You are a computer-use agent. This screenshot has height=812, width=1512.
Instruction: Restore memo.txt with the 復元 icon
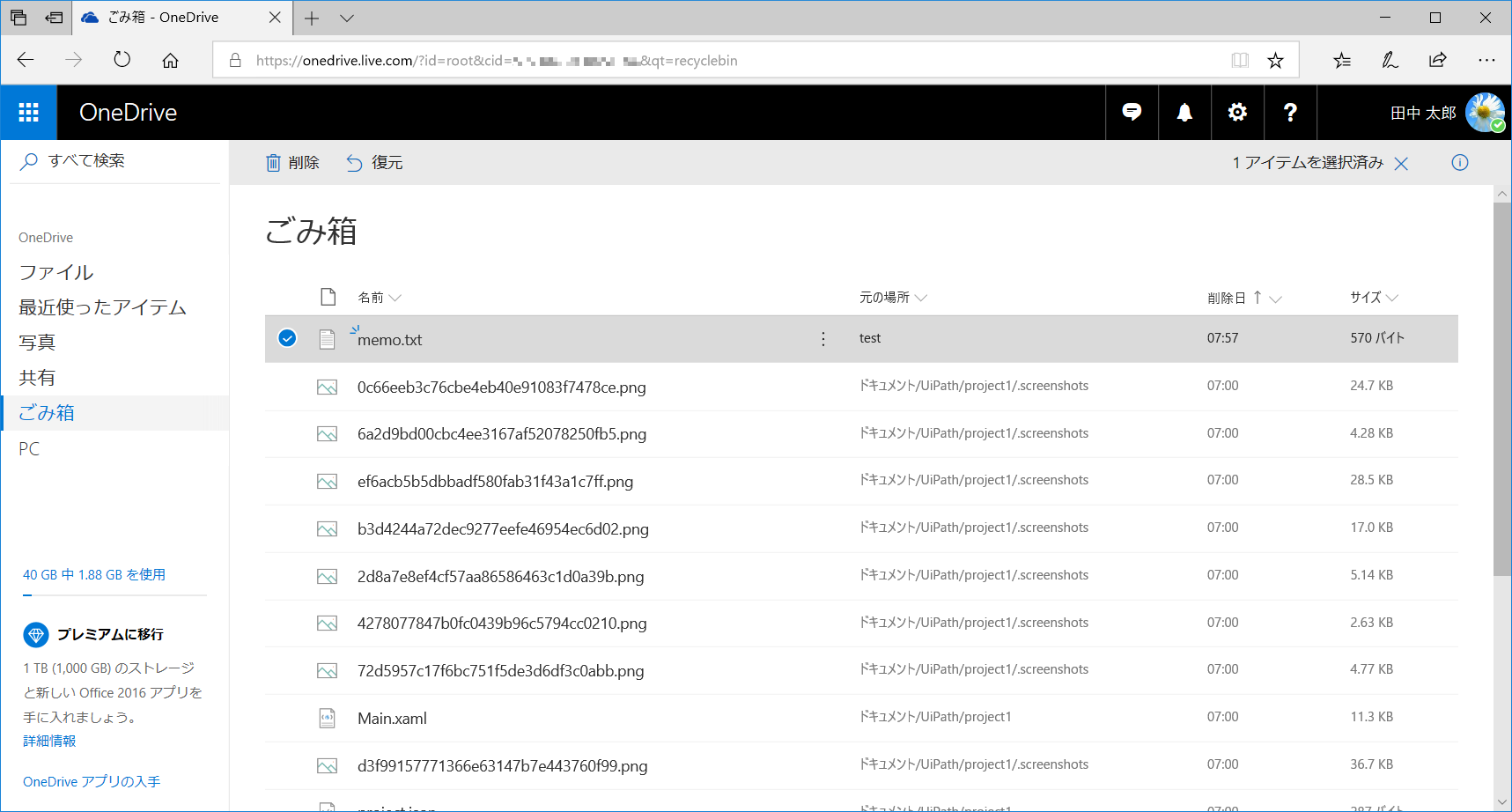pos(354,162)
